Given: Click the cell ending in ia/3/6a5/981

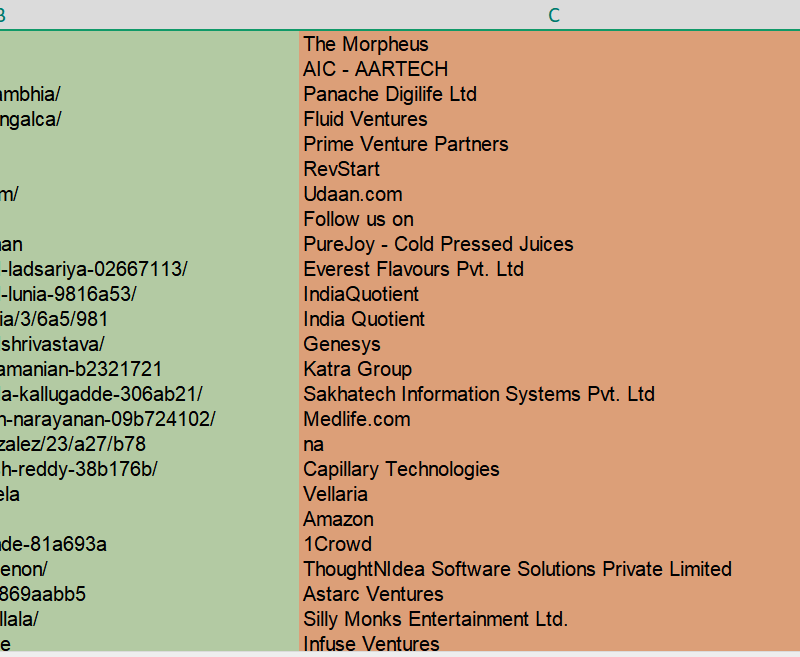Looking at the screenshot, I should click(x=149, y=319).
